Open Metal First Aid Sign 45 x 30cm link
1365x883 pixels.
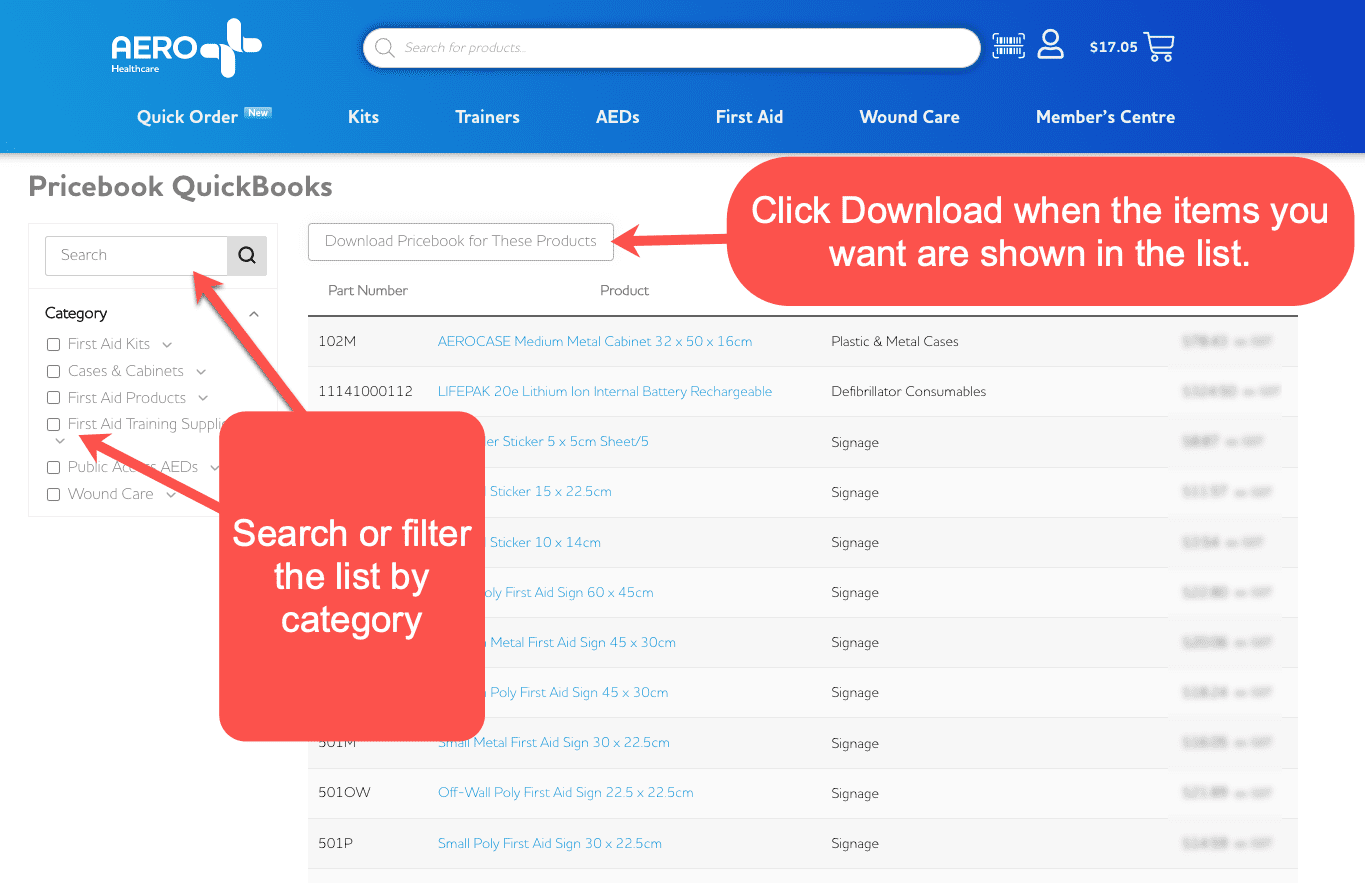pyautogui.click(x=580, y=642)
